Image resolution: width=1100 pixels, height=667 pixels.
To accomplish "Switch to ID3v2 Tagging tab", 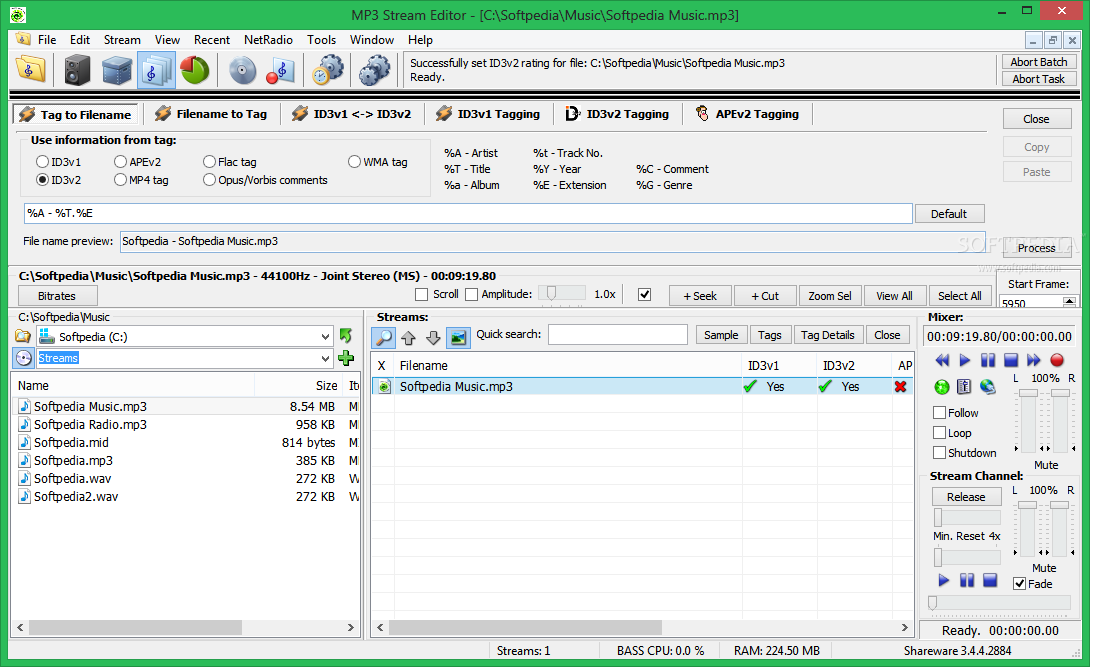I will coord(618,114).
